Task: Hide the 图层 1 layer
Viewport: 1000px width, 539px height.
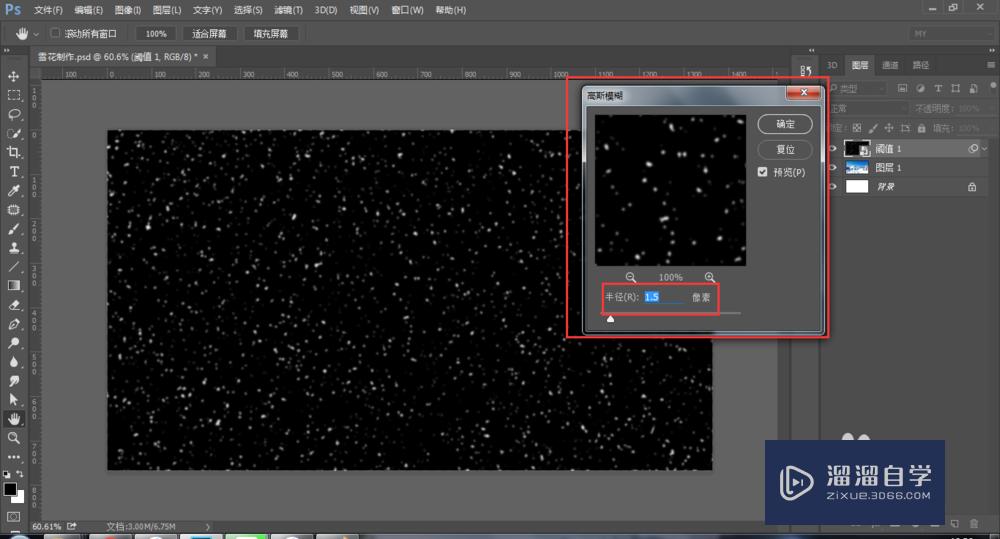Action: tap(832, 168)
